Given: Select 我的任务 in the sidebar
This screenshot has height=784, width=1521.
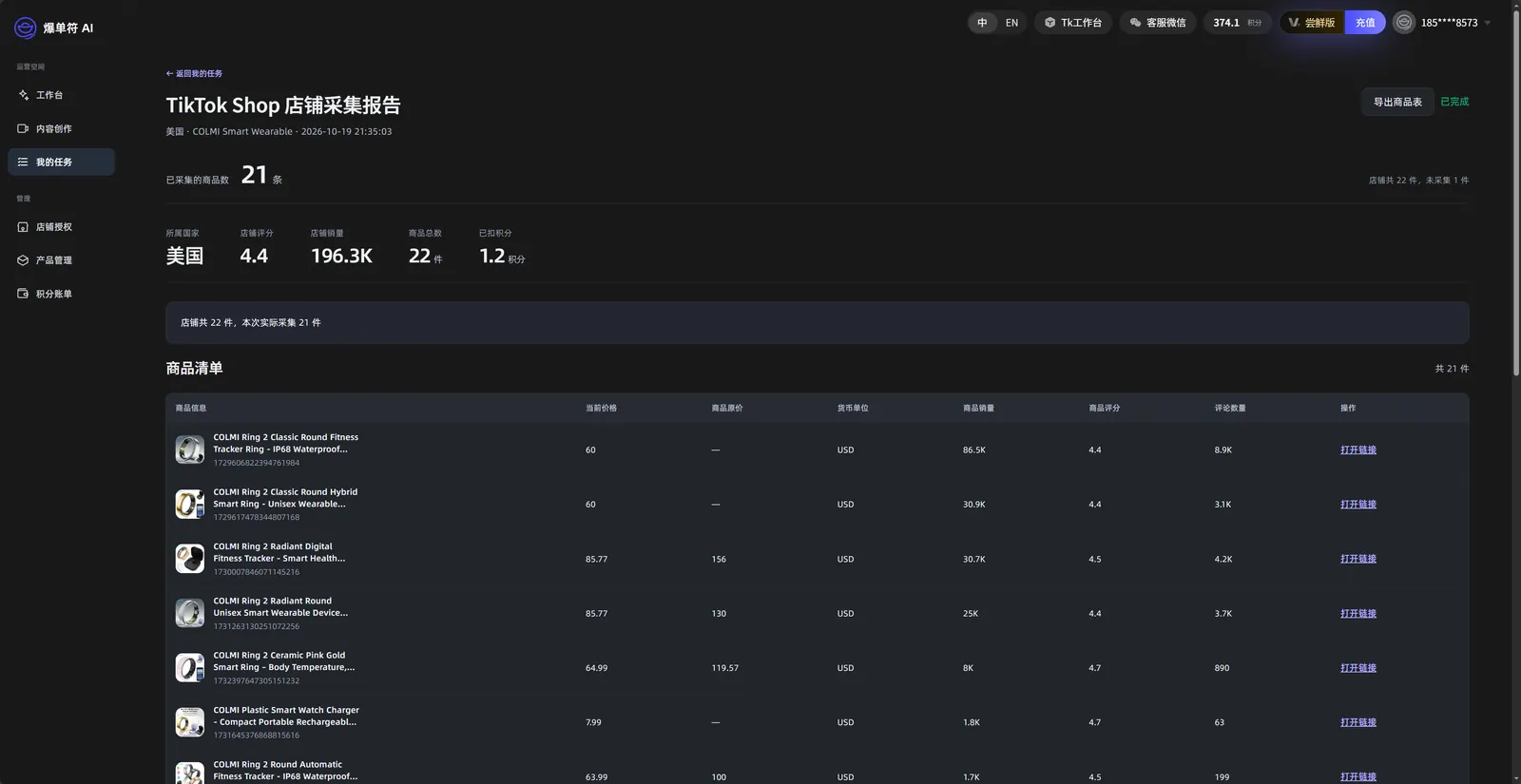Looking at the screenshot, I should click(61, 162).
